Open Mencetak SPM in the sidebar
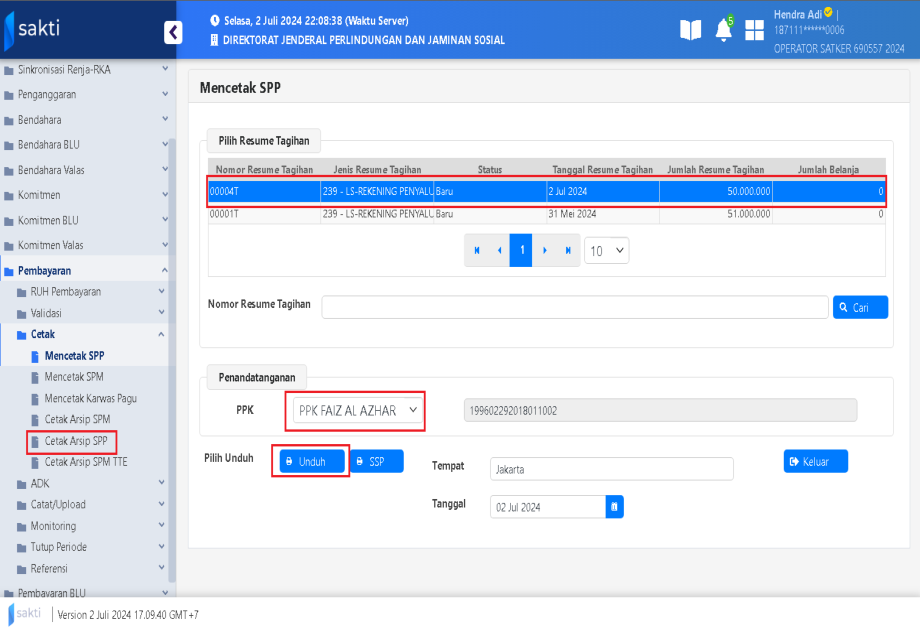Viewport: 920px width, 629px height. tap(74, 377)
